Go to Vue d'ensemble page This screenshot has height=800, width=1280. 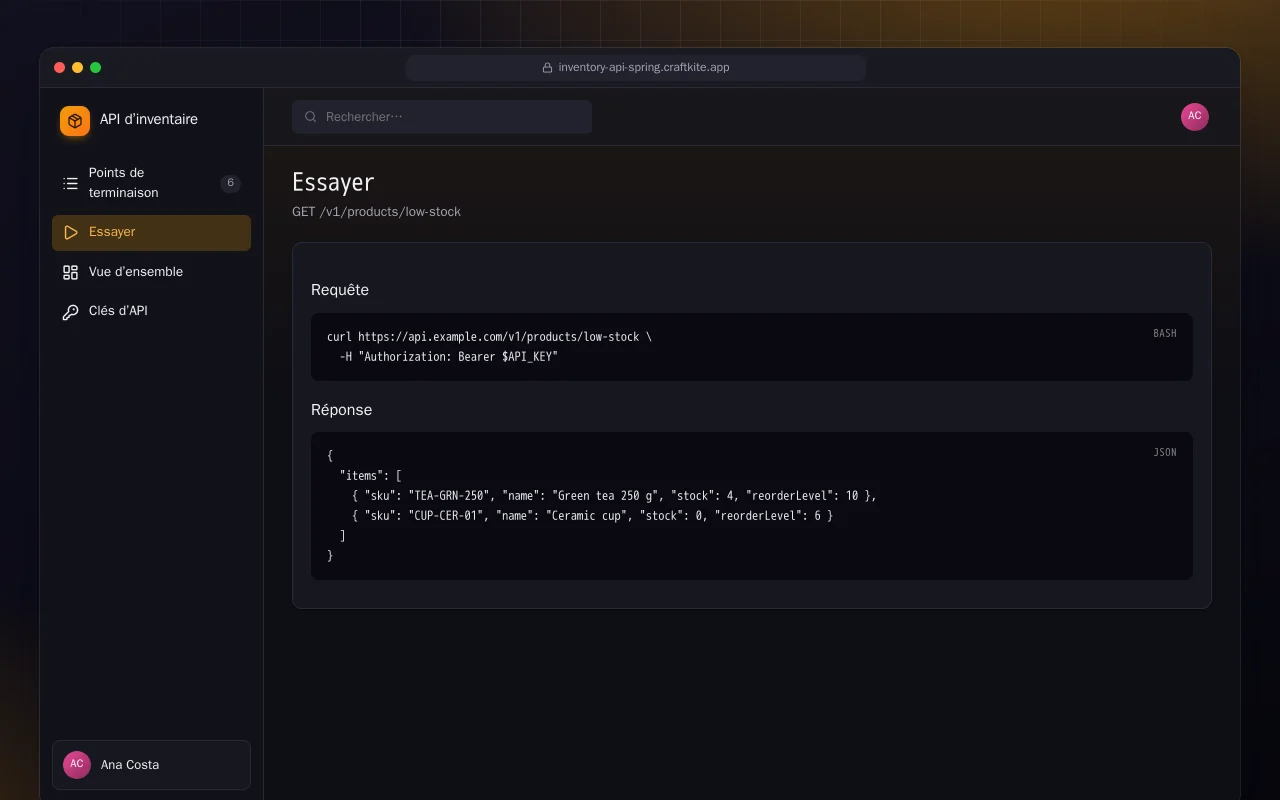[151, 272]
